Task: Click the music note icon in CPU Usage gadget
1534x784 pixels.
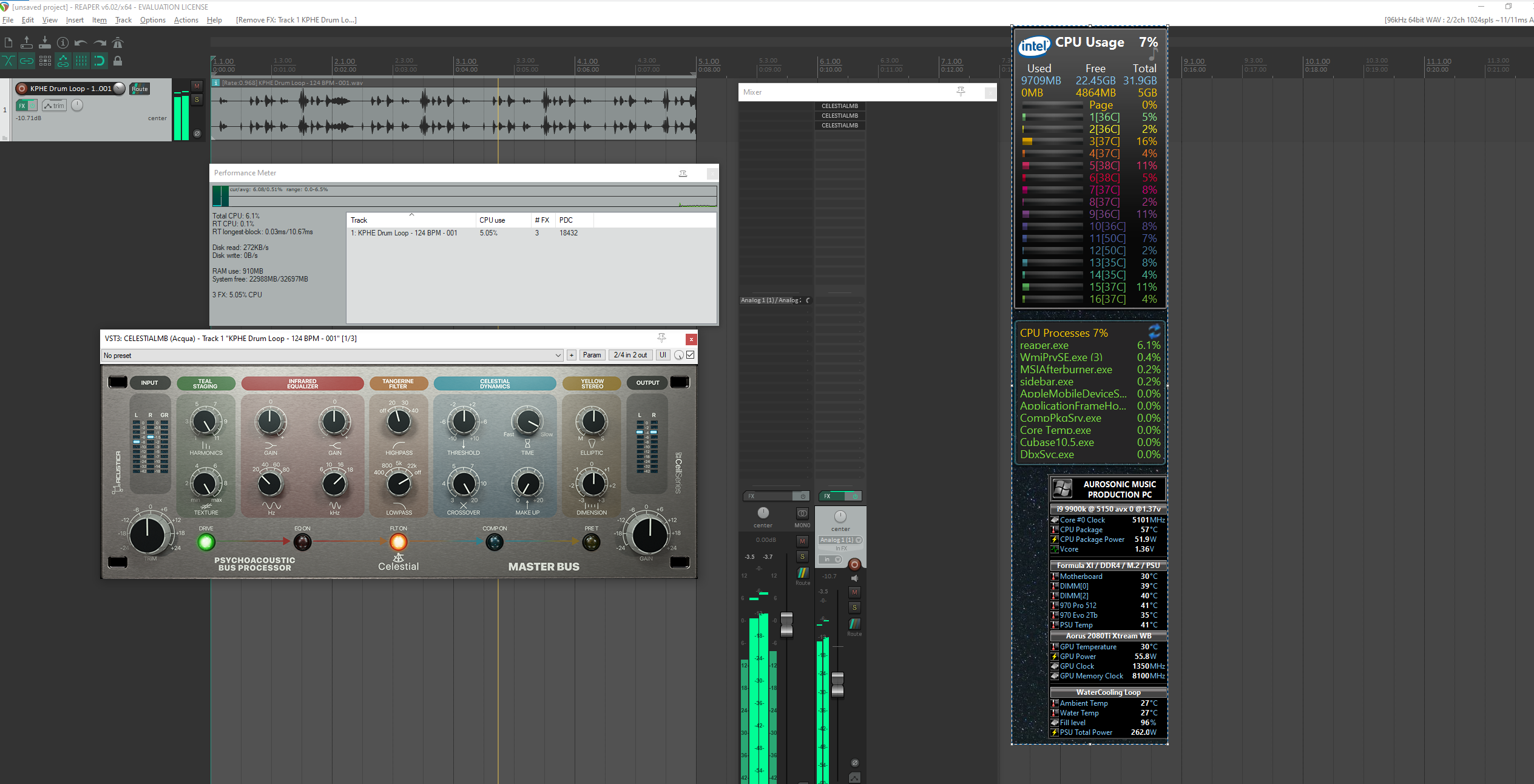Action: click(x=1153, y=55)
